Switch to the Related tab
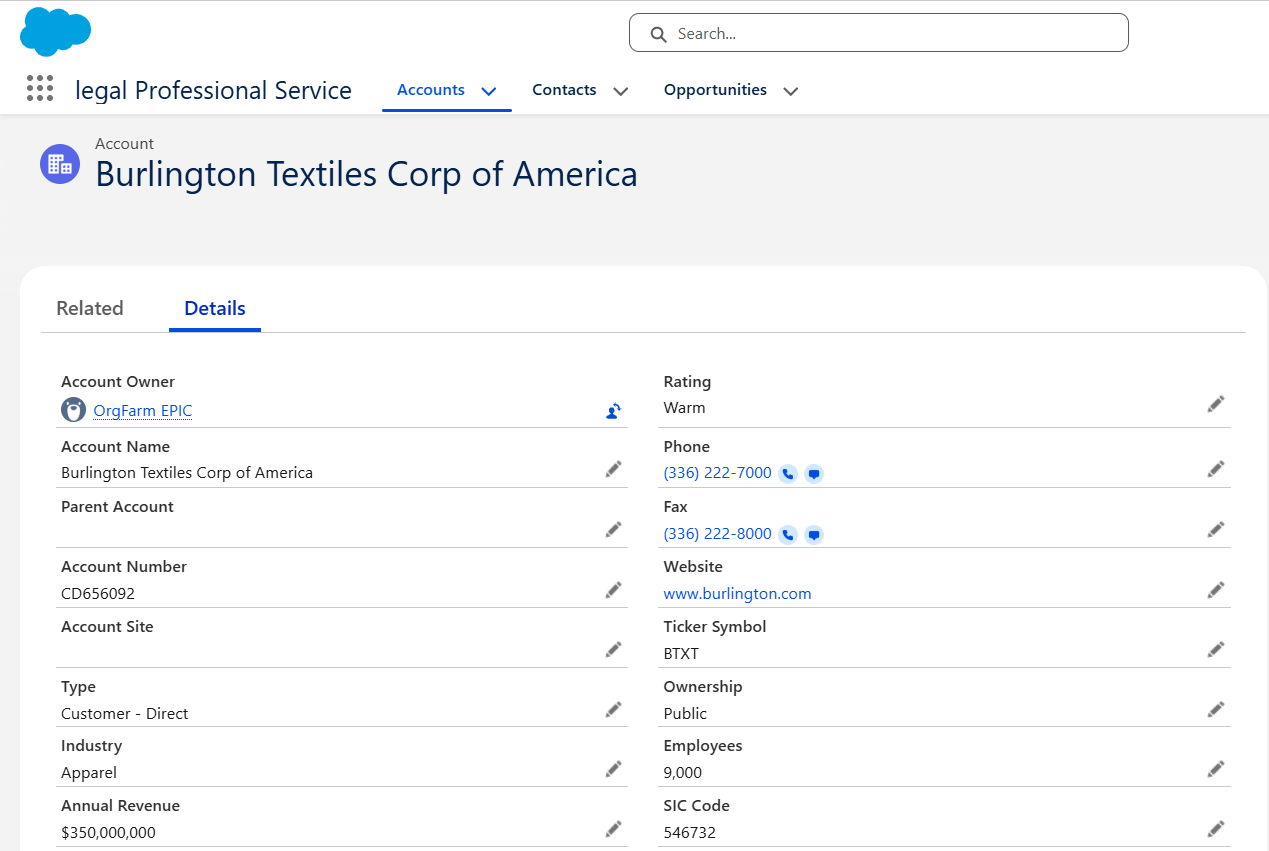Viewport: 1269px width, 851px height. coord(90,308)
